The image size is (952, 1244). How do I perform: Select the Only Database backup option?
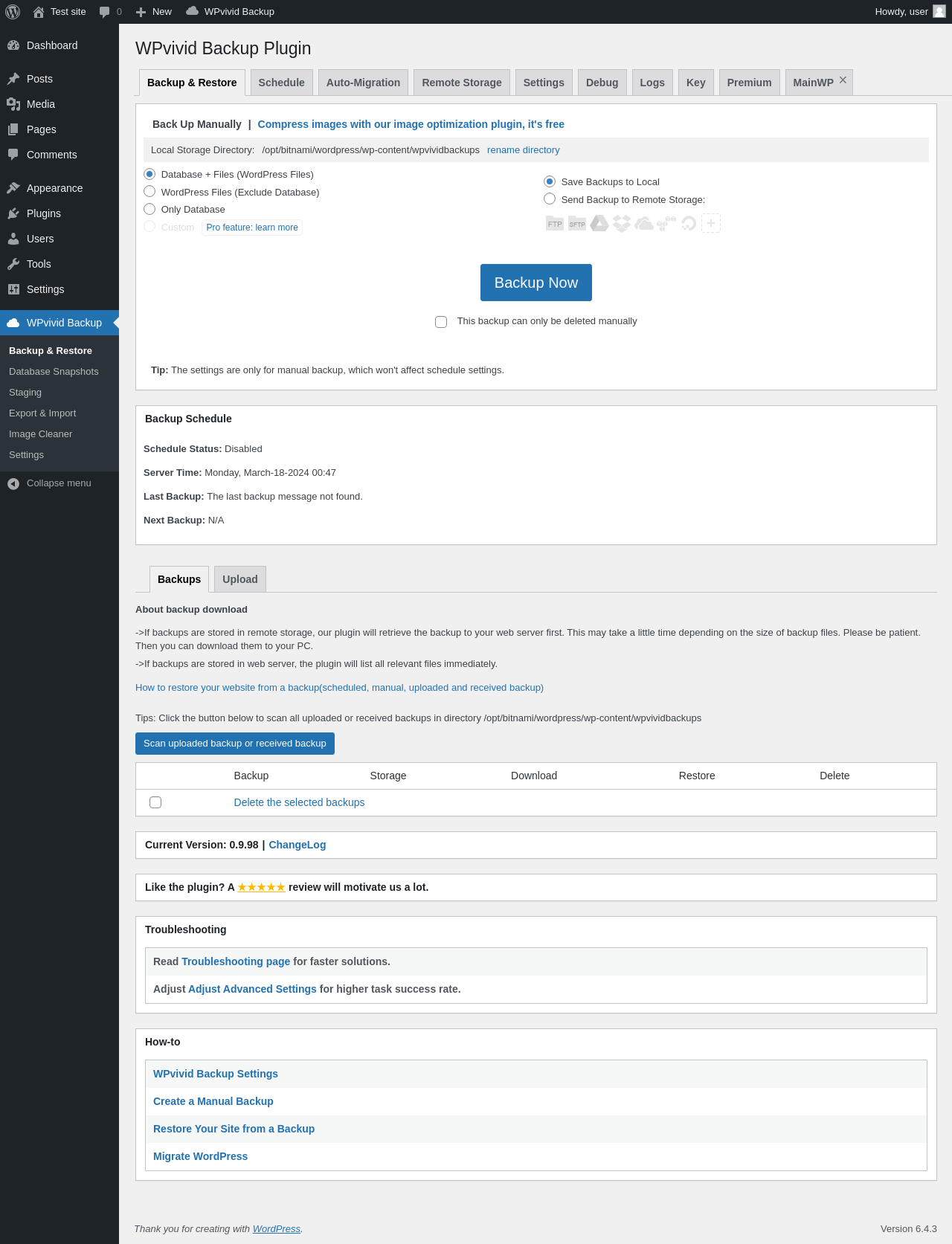click(149, 210)
